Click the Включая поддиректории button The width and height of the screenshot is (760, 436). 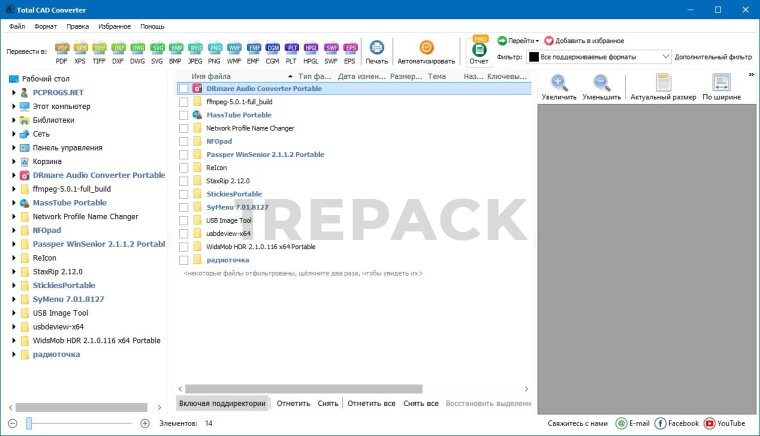click(222, 403)
